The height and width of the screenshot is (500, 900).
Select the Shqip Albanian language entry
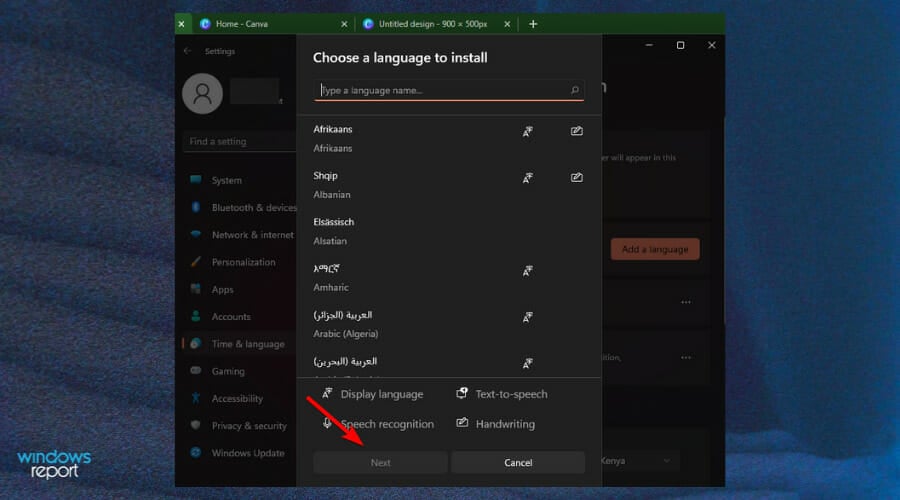448,185
